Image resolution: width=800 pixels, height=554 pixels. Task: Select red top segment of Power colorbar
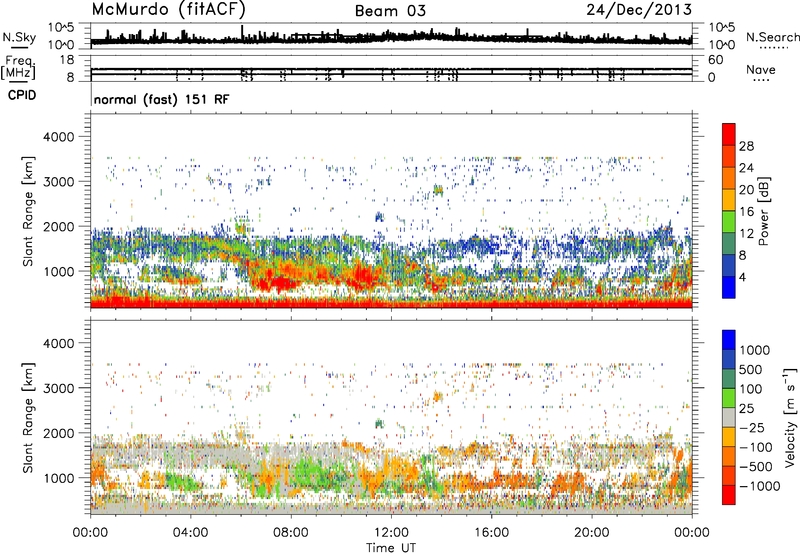pyautogui.click(x=729, y=134)
